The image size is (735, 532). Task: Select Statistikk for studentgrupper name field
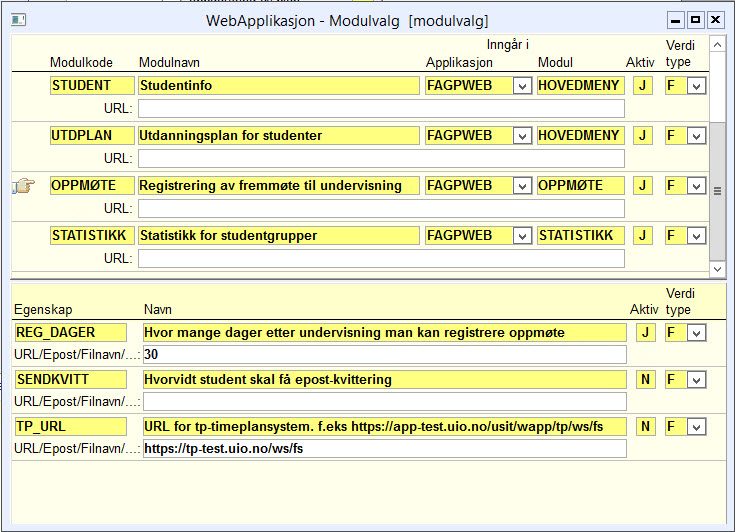[279, 236]
